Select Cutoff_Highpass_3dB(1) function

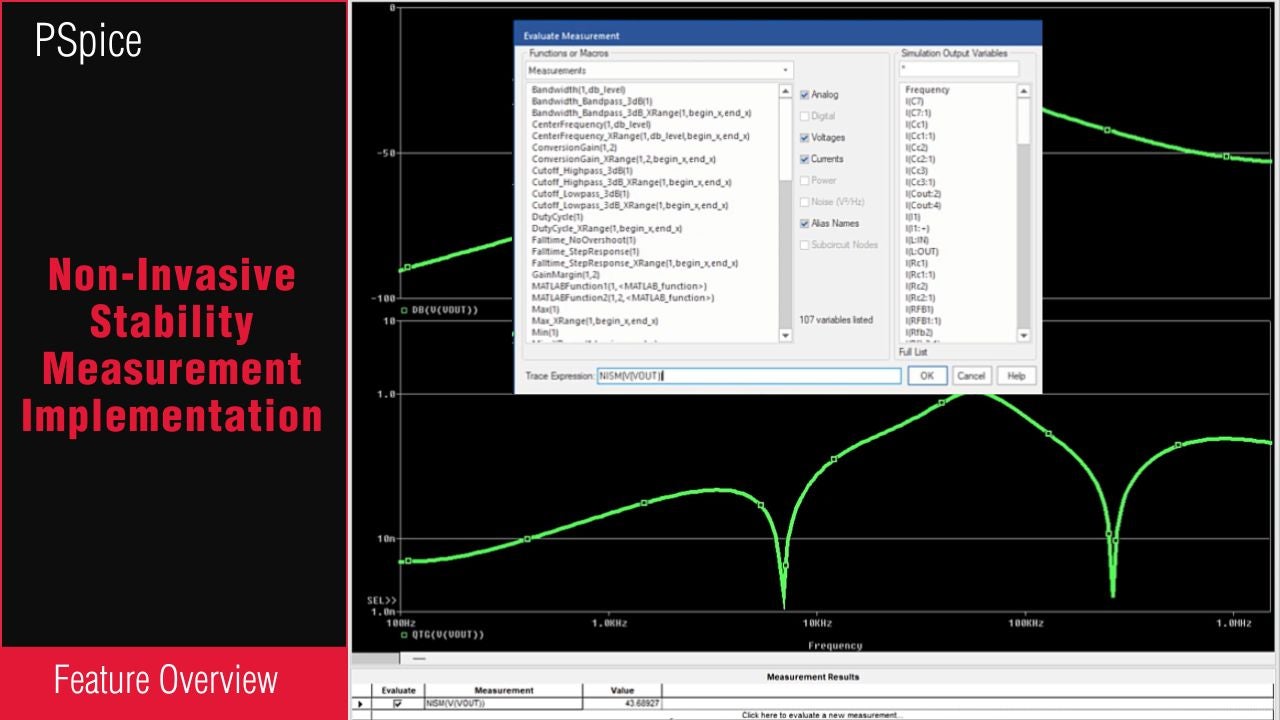point(582,171)
